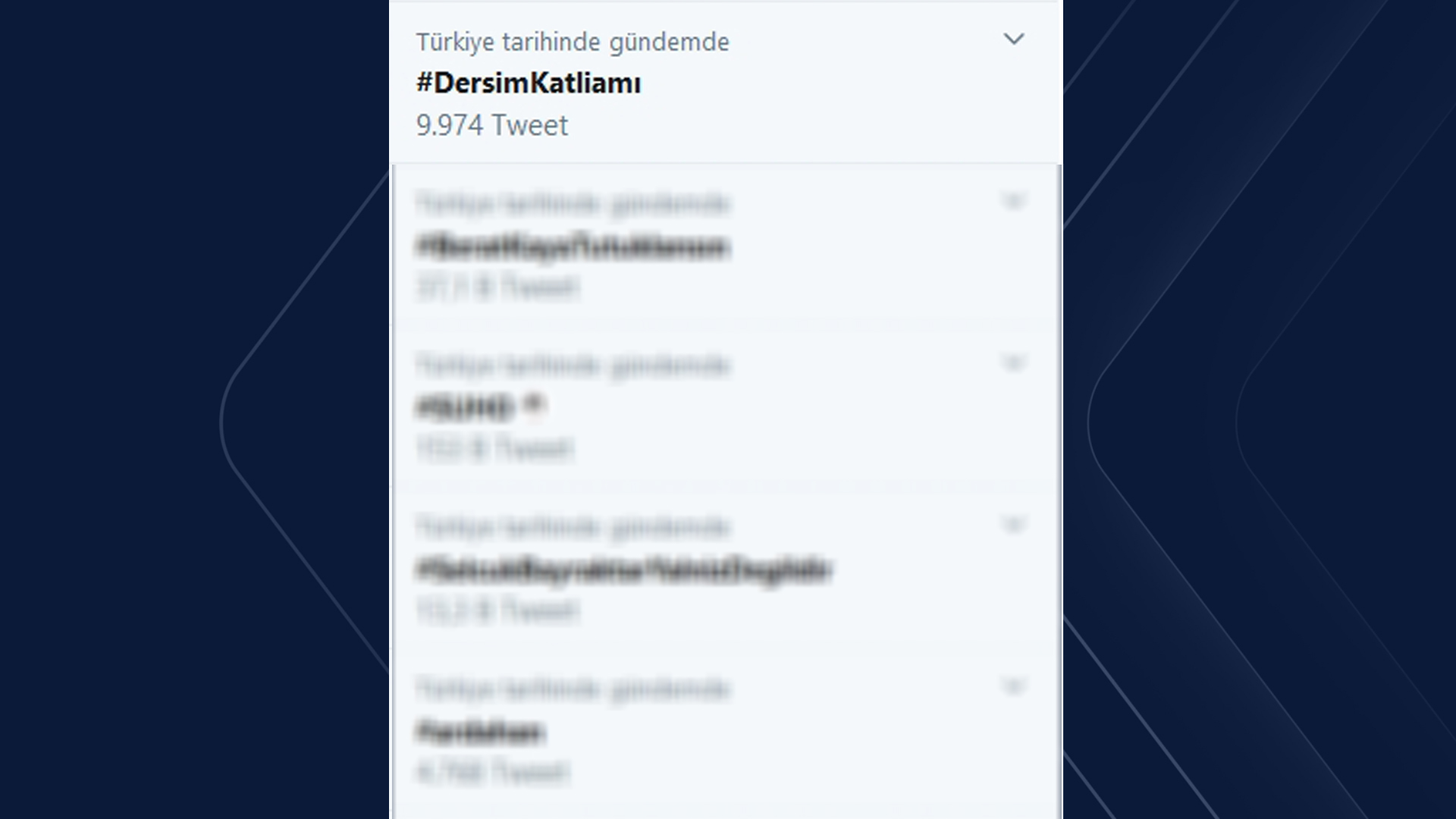The width and height of the screenshot is (1456, 819).
Task: Click tweet count under the longest blurred hashtag
Action: [x=497, y=610]
